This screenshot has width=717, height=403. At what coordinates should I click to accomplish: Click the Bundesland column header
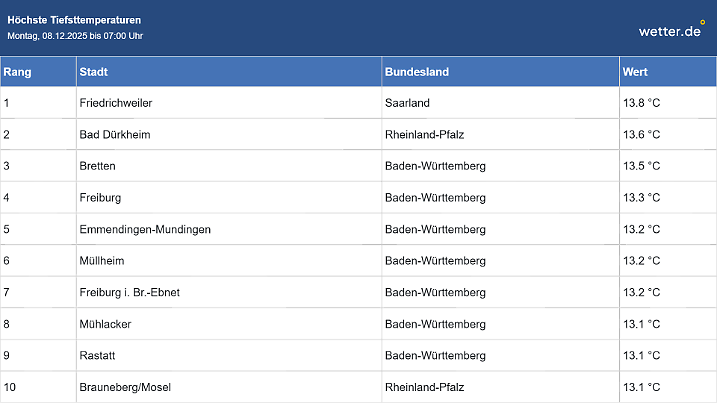416,72
